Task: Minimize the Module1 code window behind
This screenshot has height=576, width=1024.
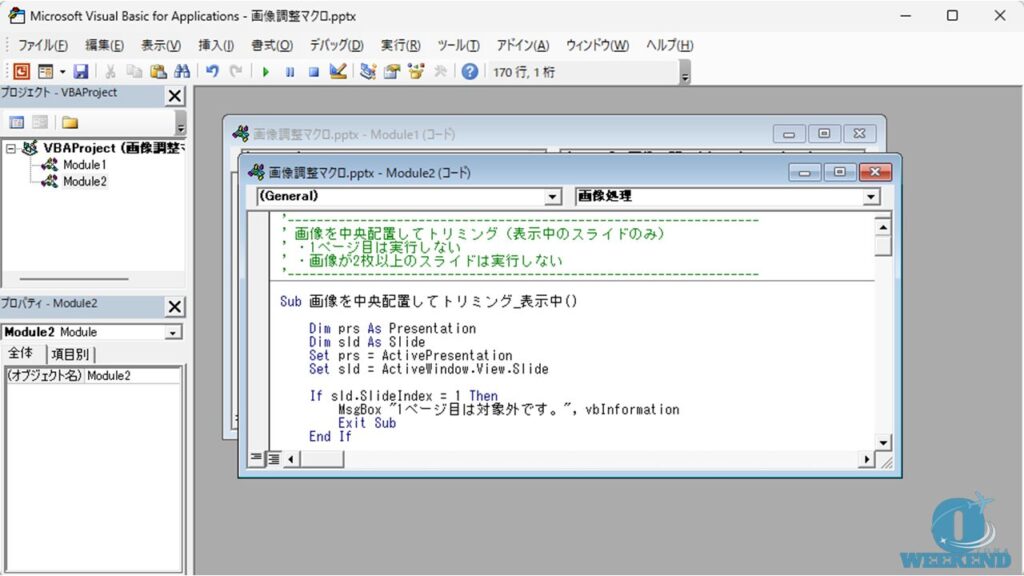Action: click(789, 134)
